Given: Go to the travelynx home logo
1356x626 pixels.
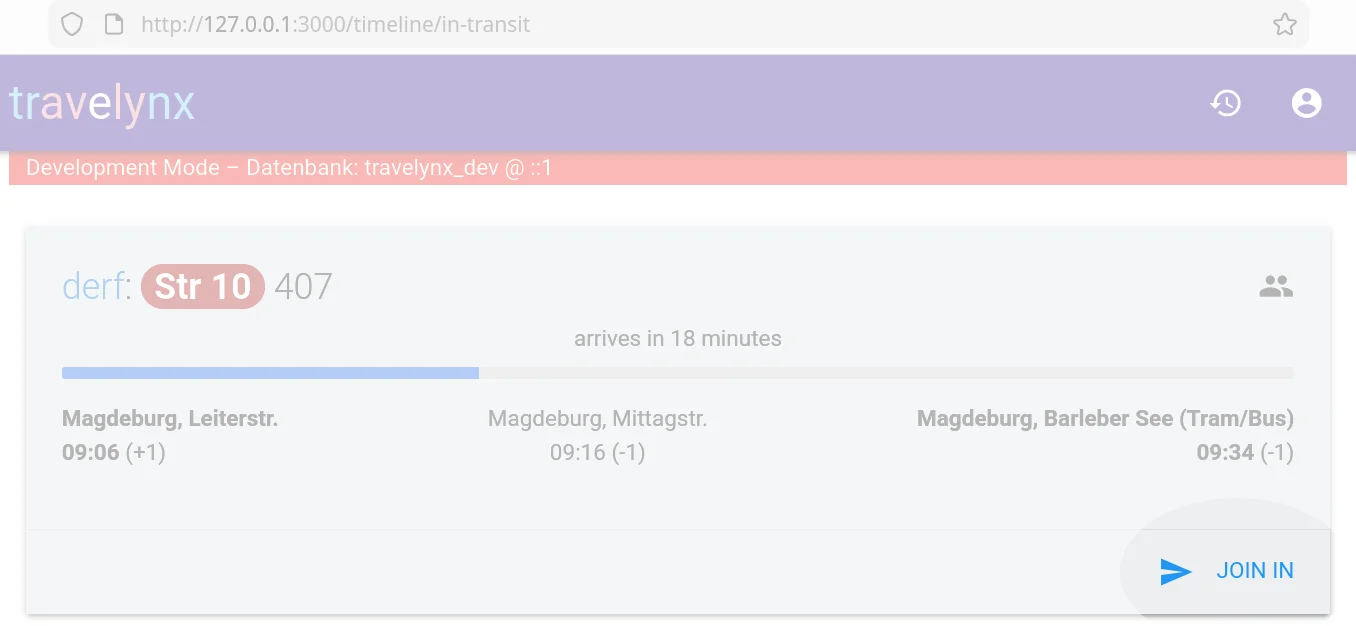Looking at the screenshot, I should 102,103.
